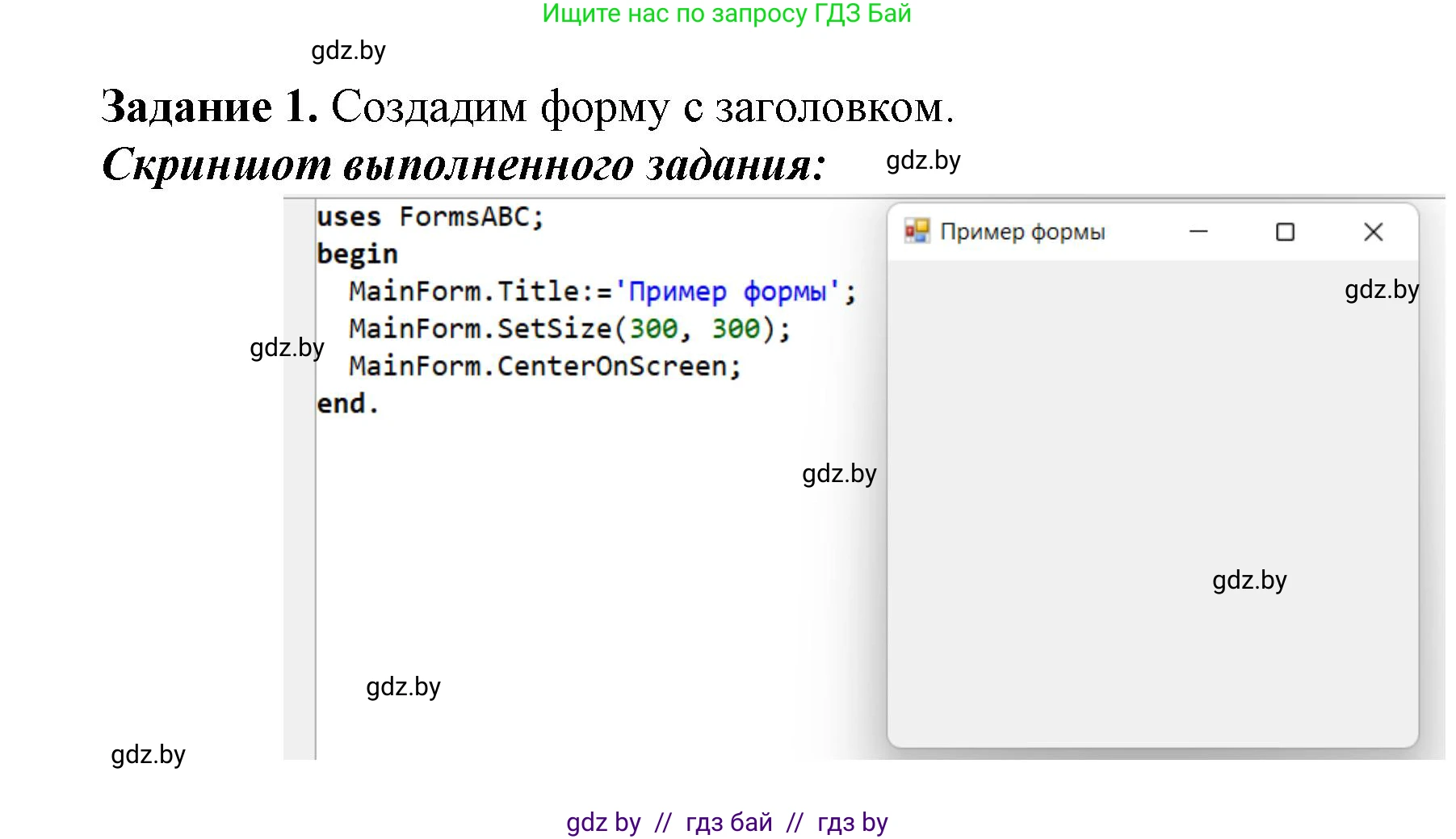
Task: Maximize the Пример формы window
Action: point(1285,233)
